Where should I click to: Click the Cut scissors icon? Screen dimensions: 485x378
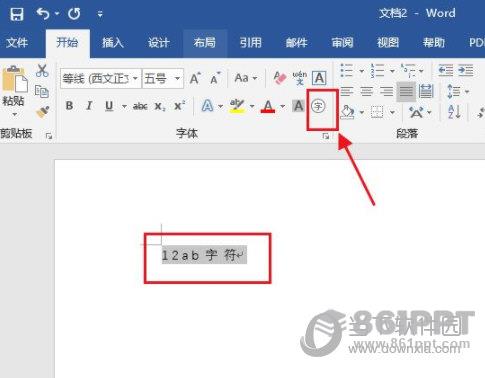(x=42, y=70)
